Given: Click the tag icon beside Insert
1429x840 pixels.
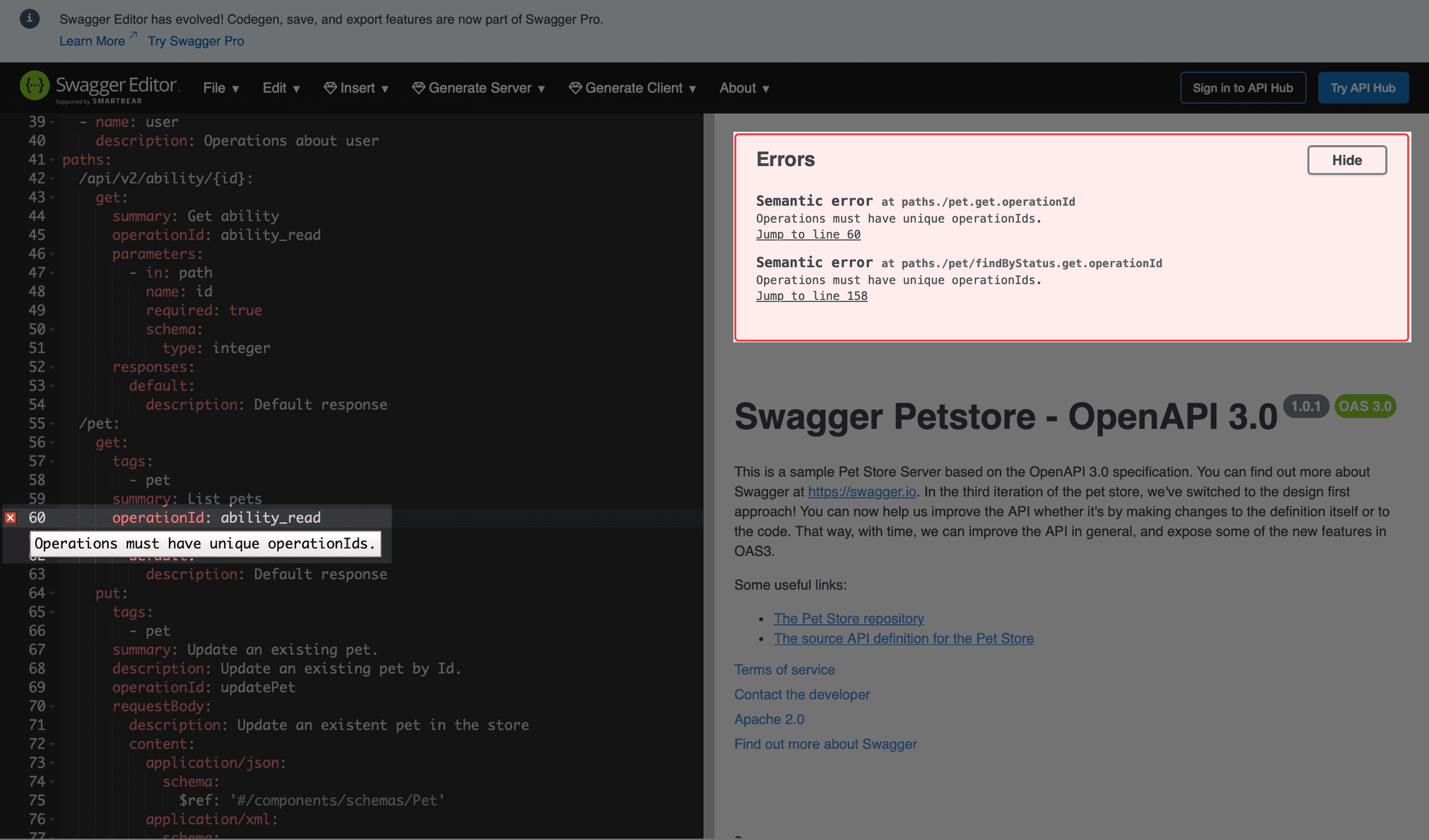Looking at the screenshot, I should pos(330,88).
